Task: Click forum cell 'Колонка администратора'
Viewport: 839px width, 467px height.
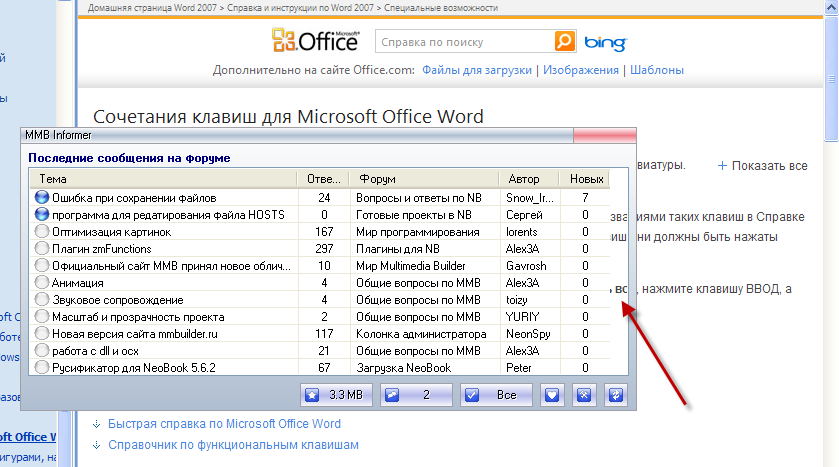Action: point(421,334)
